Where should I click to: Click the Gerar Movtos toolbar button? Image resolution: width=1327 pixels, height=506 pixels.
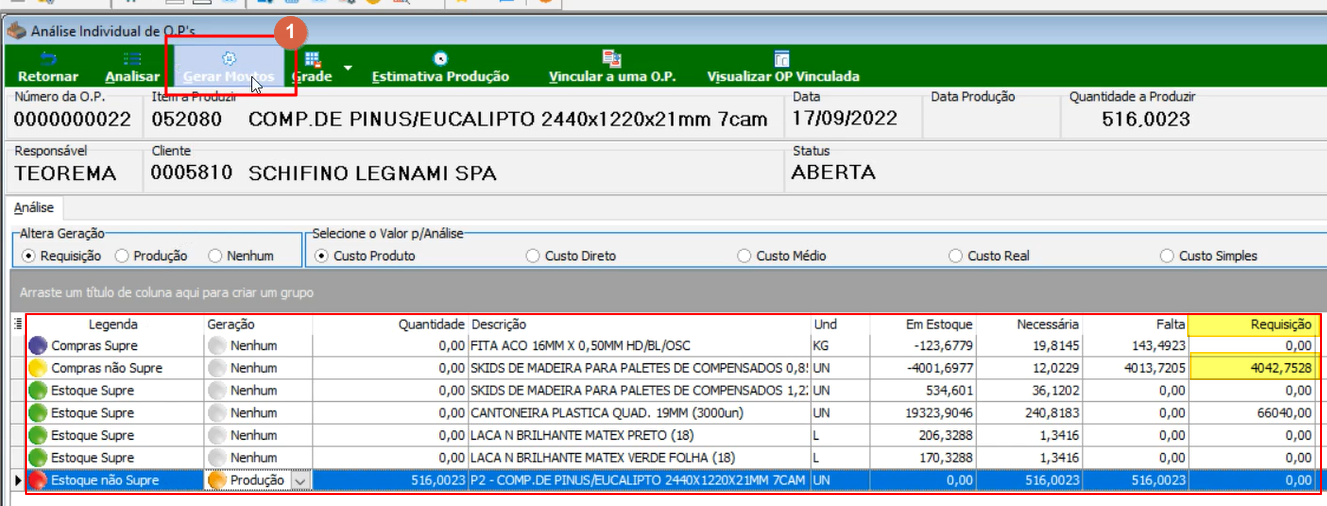coord(228,67)
